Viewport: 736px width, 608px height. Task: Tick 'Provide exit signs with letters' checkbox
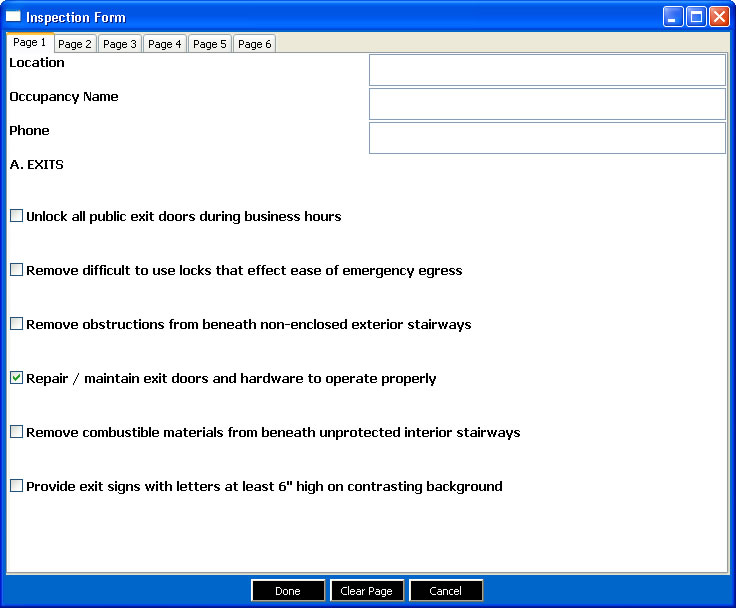(x=16, y=486)
